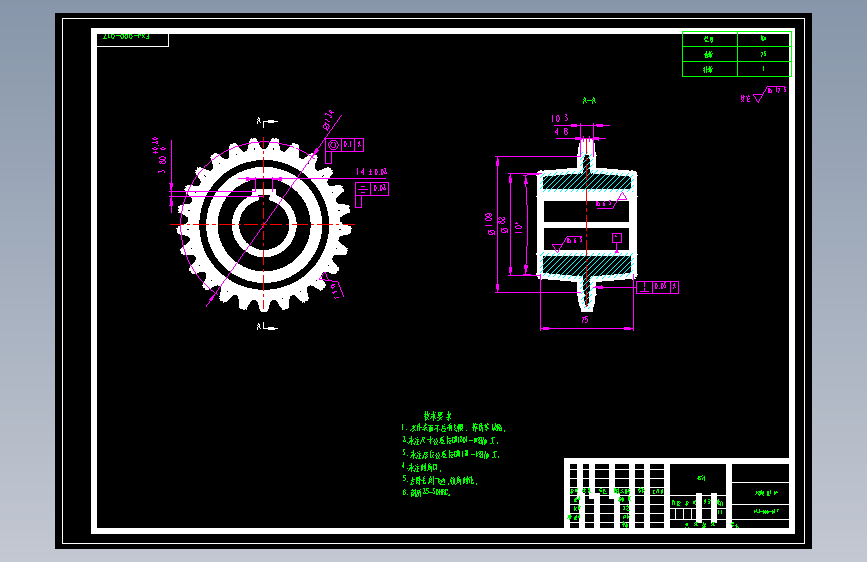Select the concentricity tolerance frame beside the gear

point(344,145)
